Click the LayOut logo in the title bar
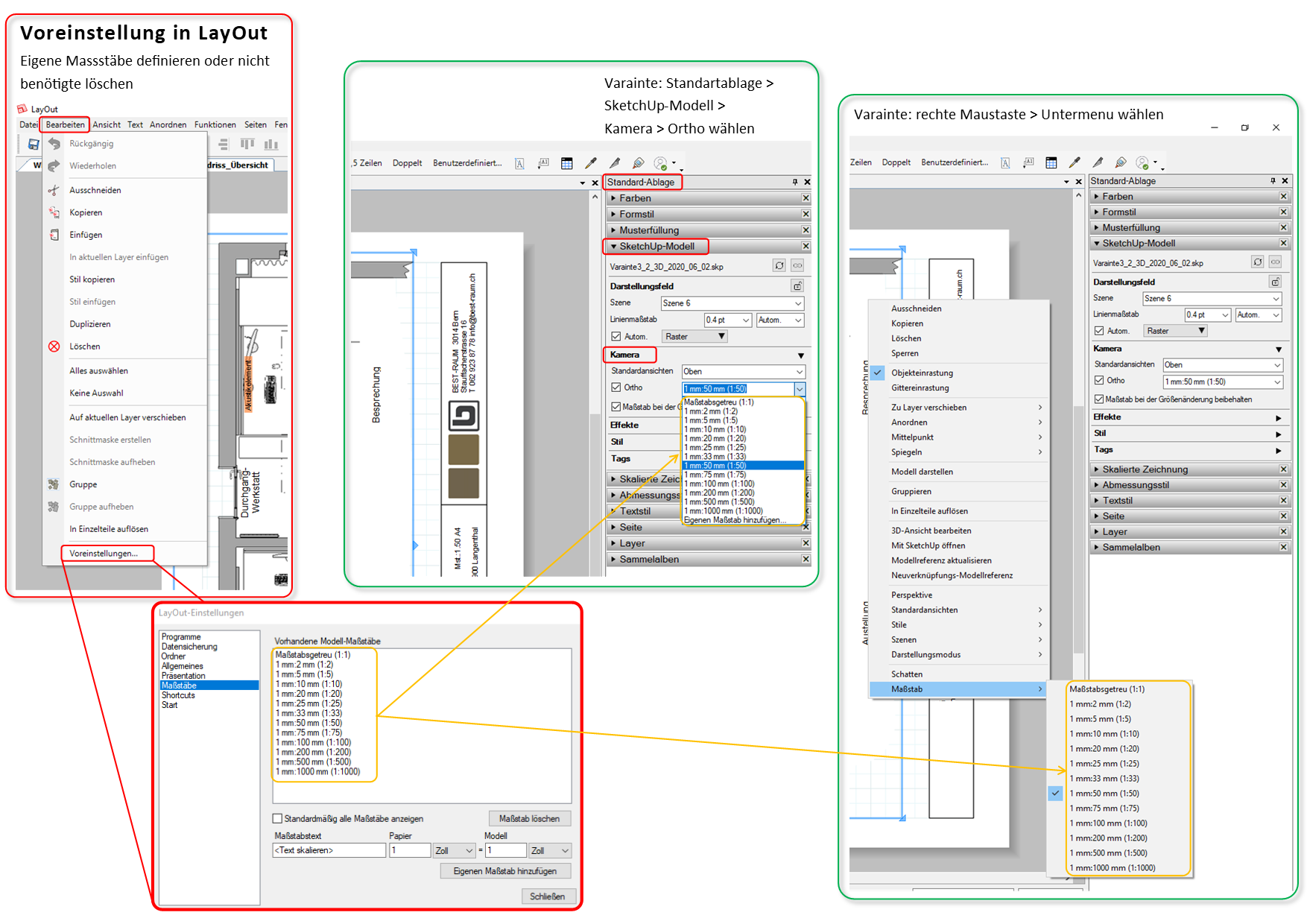 click(x=22, y=109)
